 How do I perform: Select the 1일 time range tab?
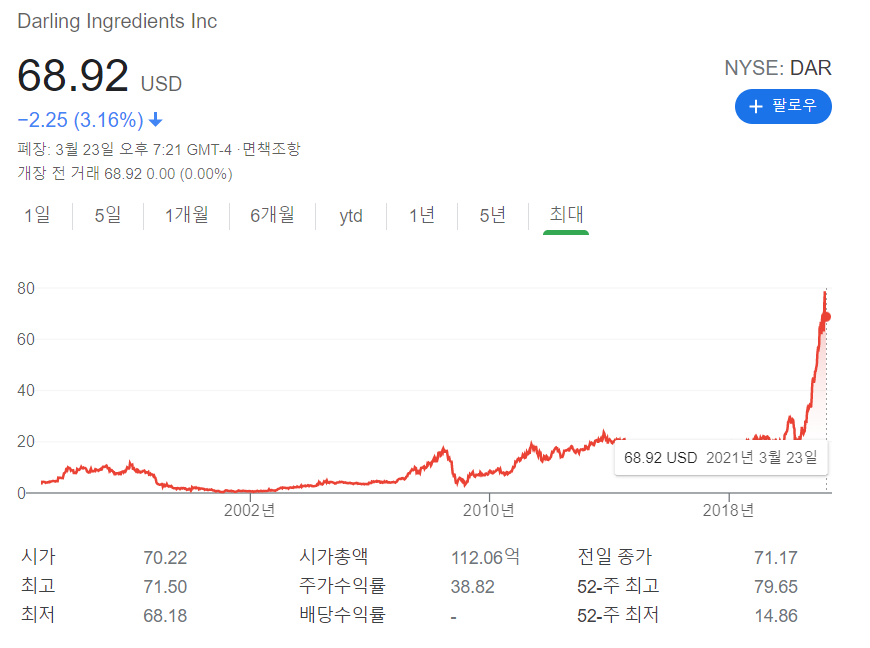coord(38,215)
